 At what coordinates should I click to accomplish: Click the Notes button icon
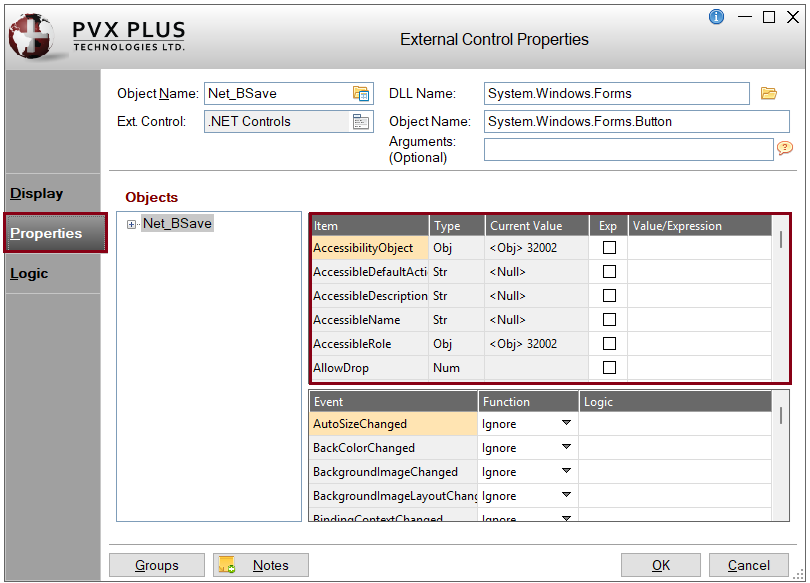click(226, 565)
